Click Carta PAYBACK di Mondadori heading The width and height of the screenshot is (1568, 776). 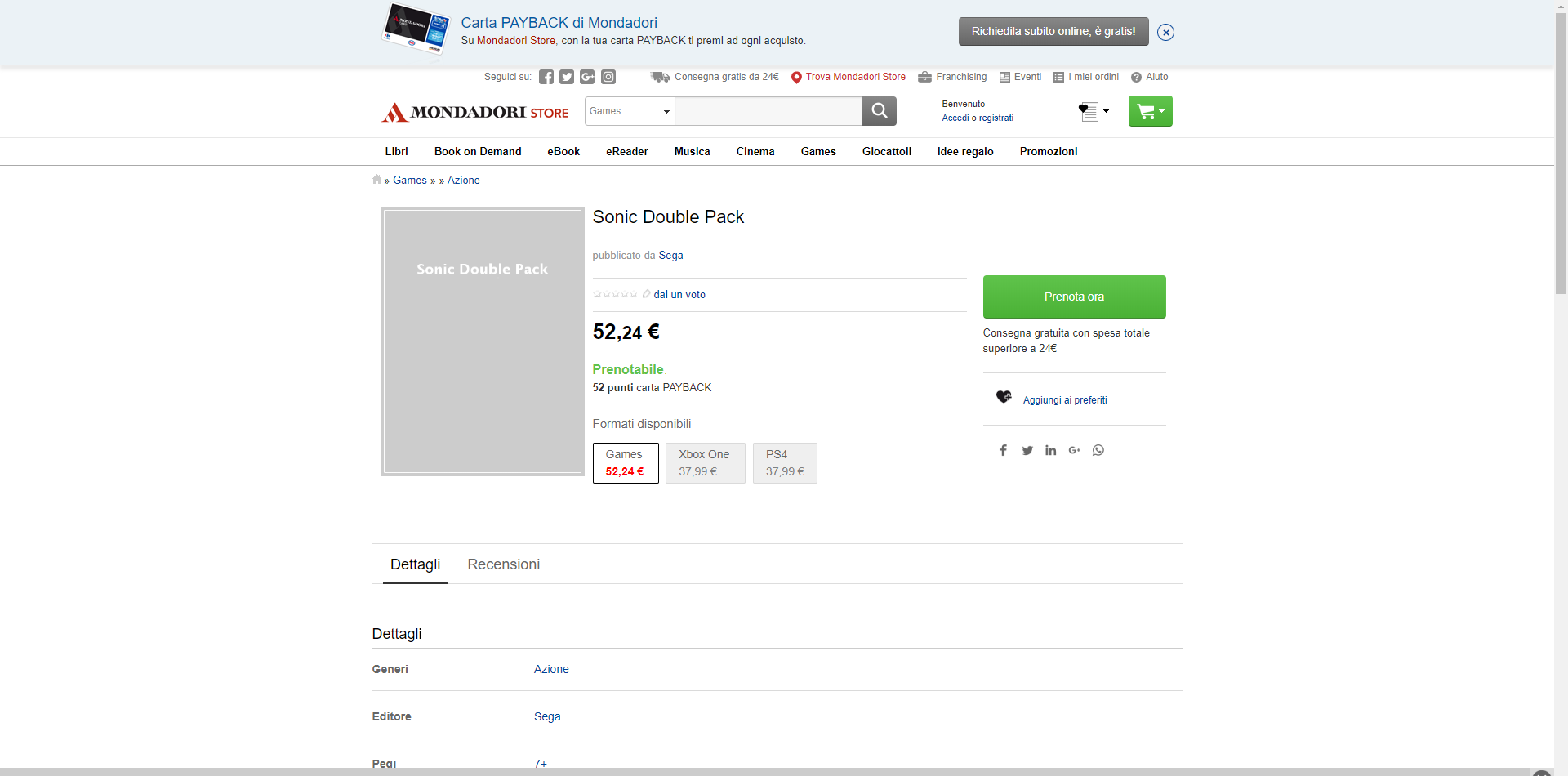click(559, 23)
